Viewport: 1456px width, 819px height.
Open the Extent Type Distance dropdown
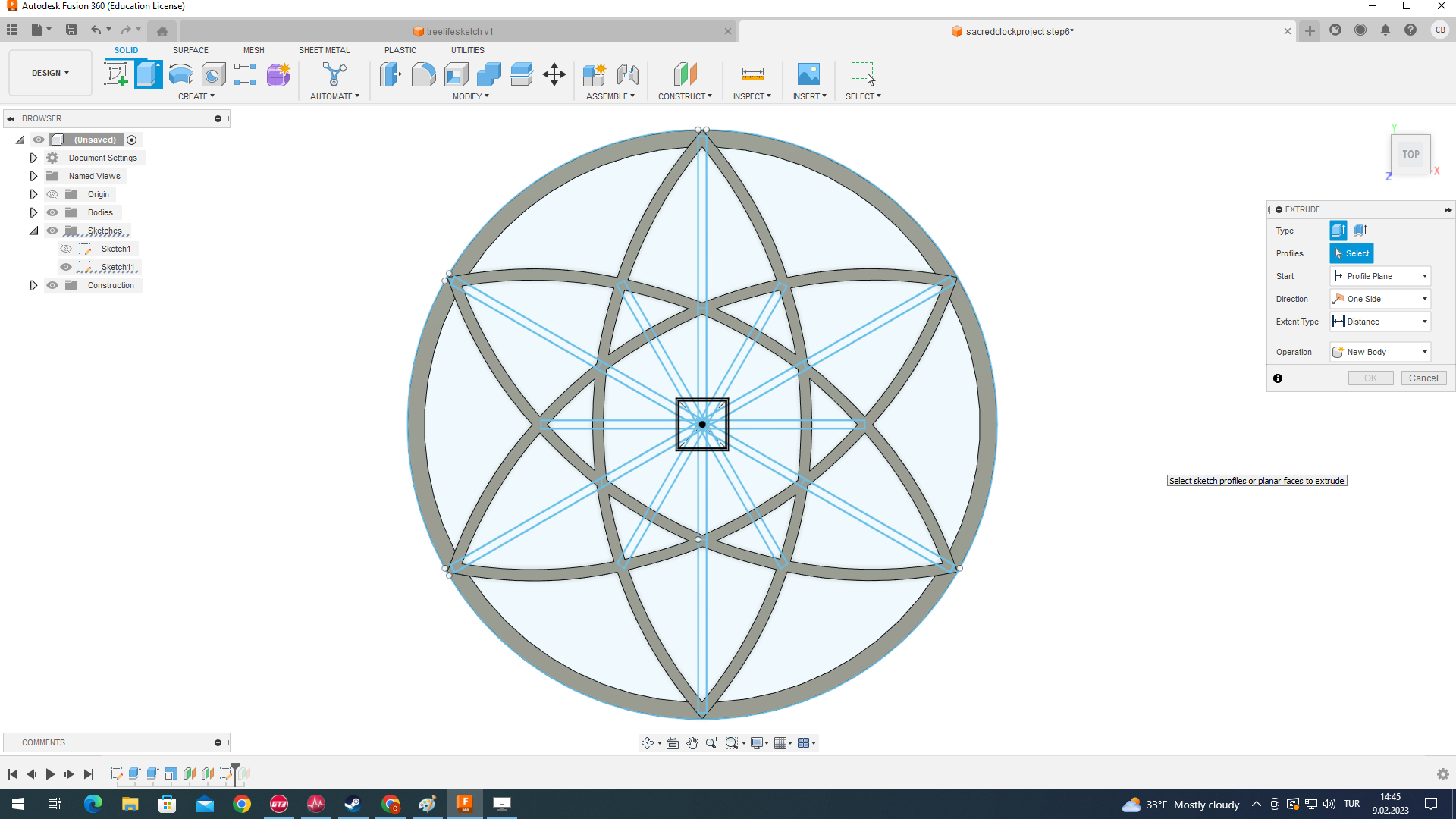1380,322
